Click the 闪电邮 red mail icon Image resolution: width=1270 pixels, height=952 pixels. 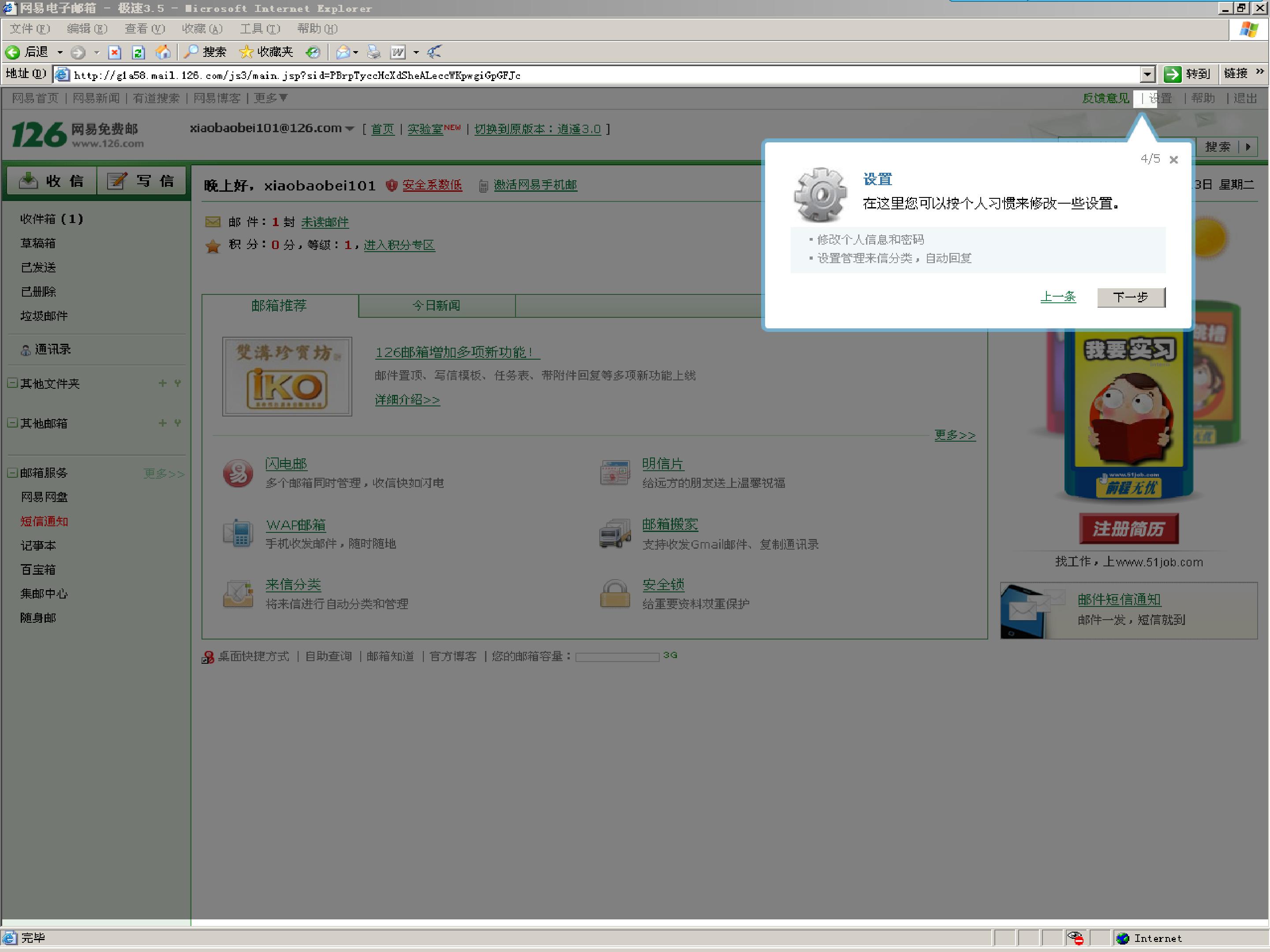click(x=238, y=473)
